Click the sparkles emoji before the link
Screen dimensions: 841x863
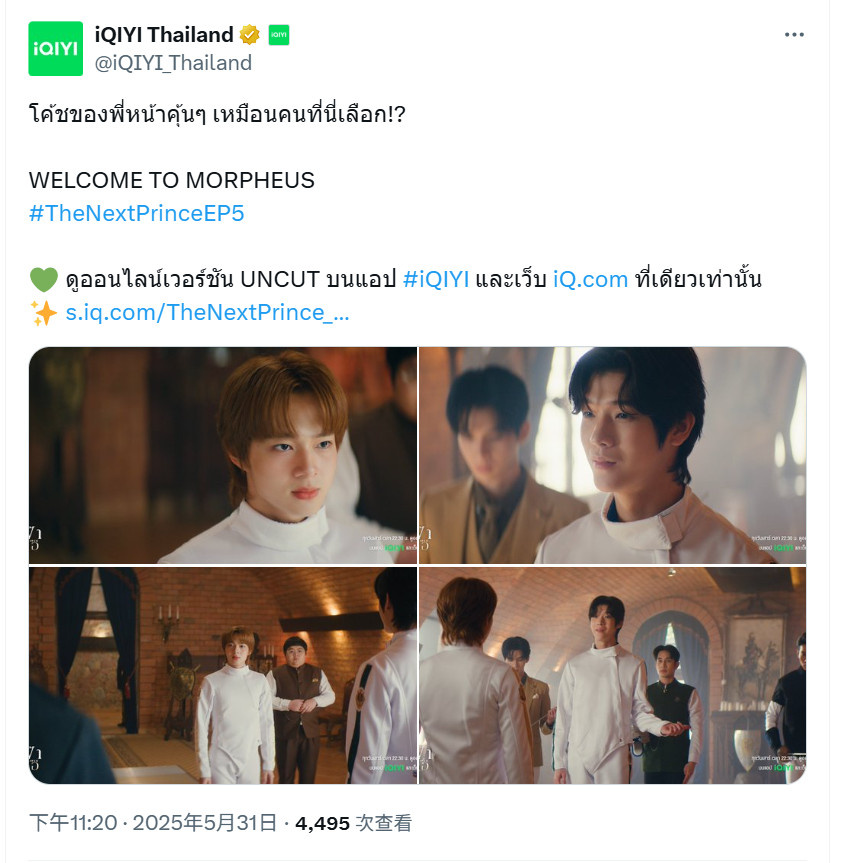[43, 313]
